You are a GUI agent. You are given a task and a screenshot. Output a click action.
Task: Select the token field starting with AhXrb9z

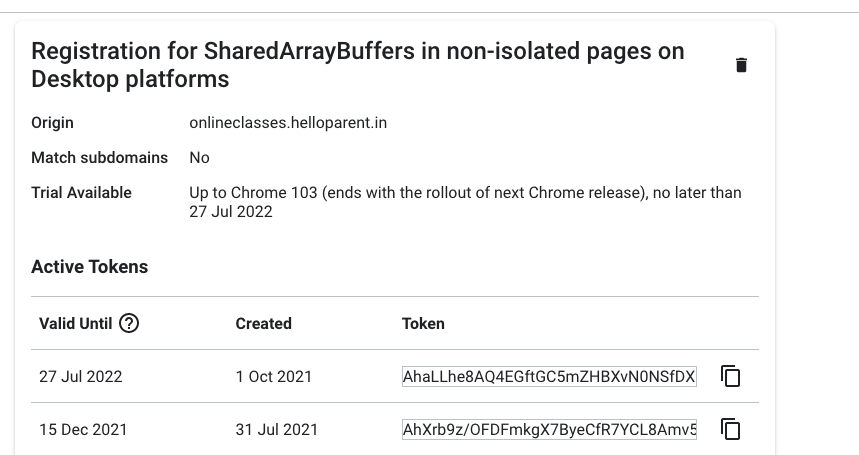pyautogui.click(x=549, y=430)
